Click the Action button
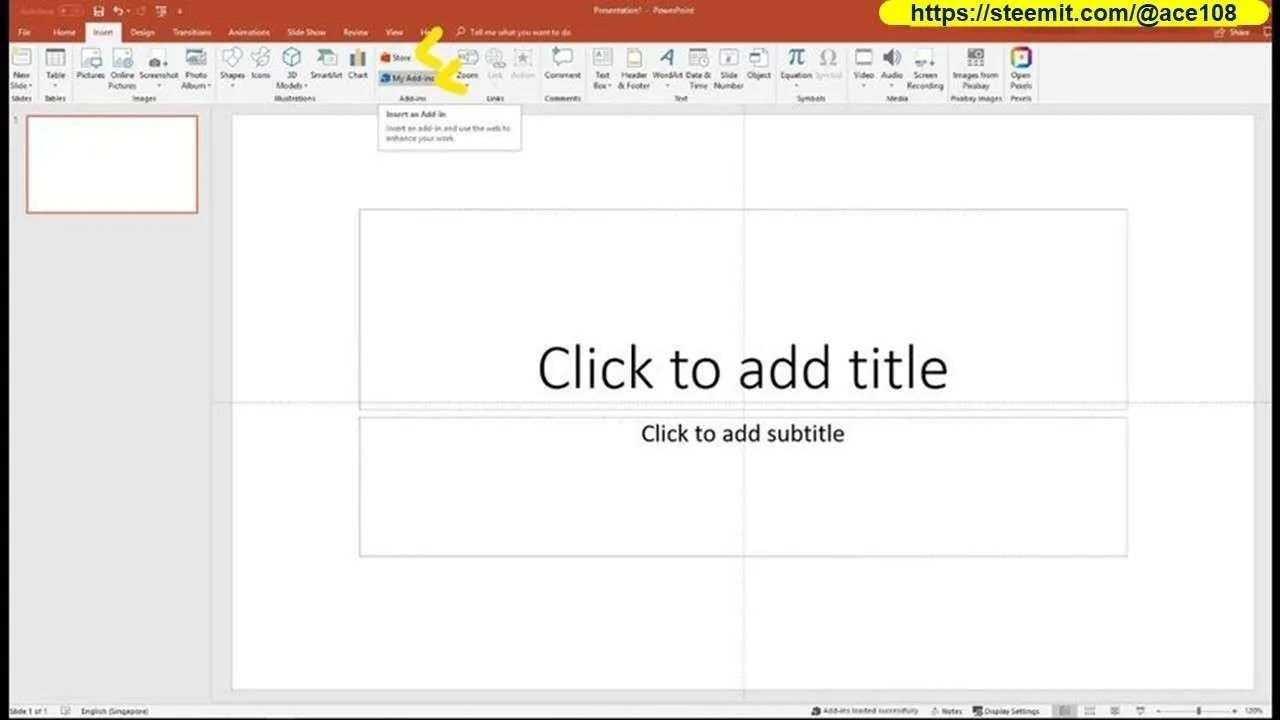This screenshot has width=1280, height=720. (x=523, y=64)
